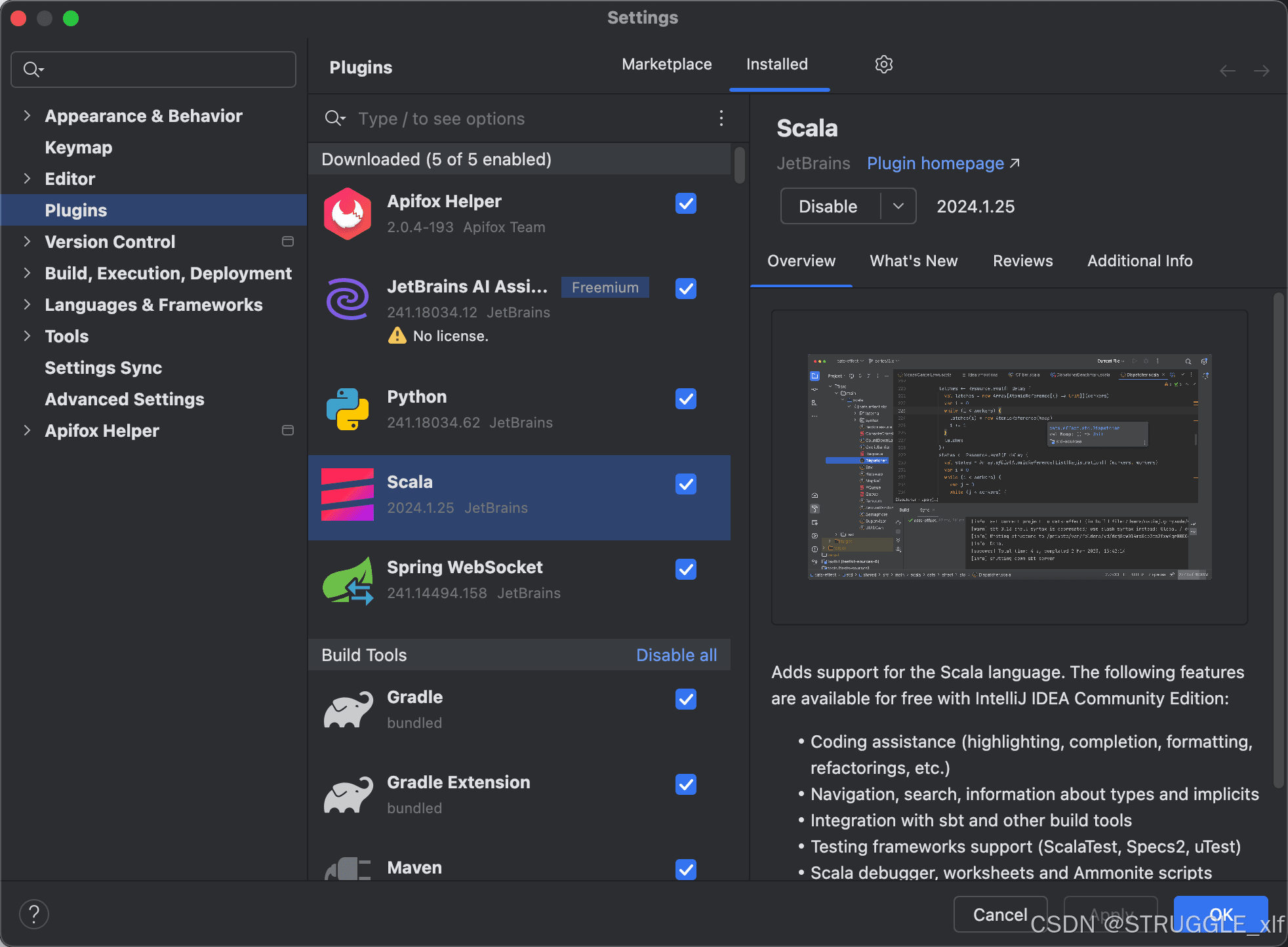Click the Scala IDE screenshot thumbnail
The image size is (1288, 947).
1009,466
